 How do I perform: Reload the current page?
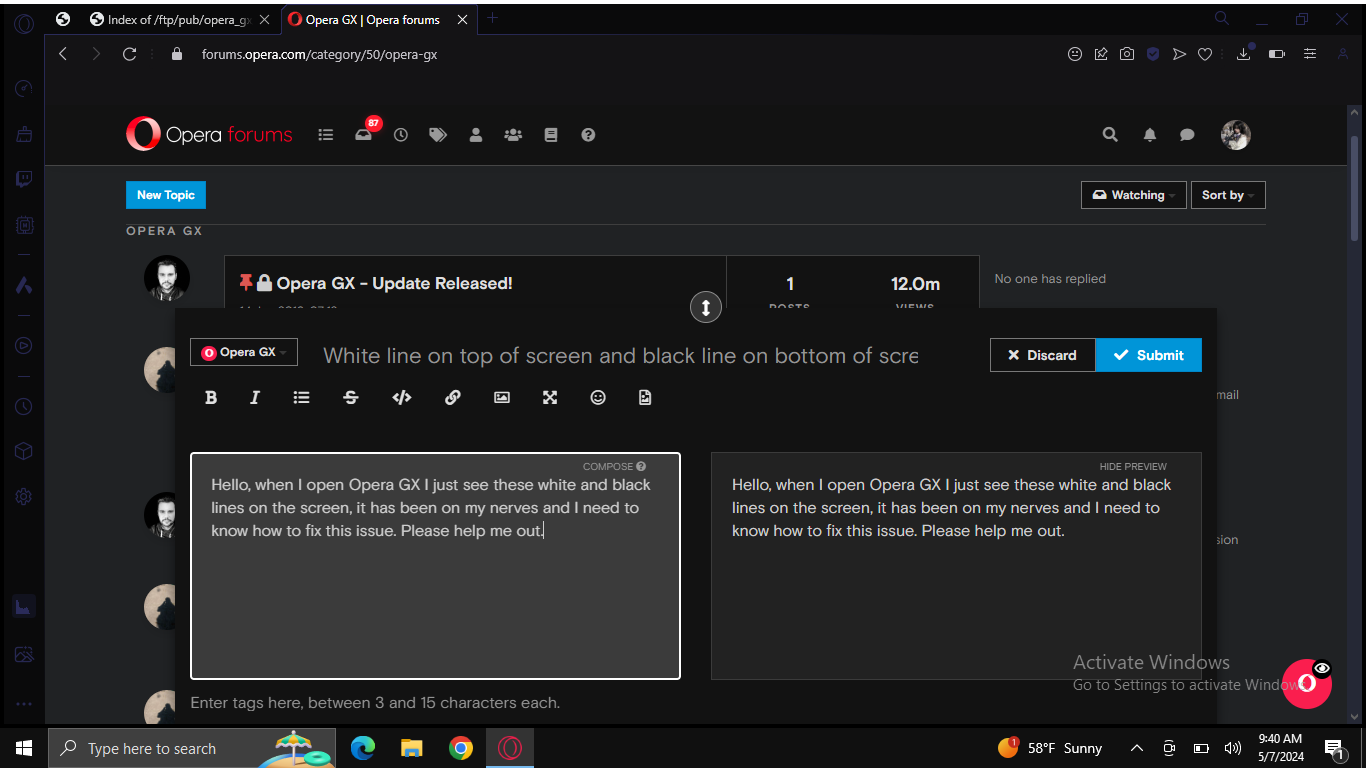129,54
